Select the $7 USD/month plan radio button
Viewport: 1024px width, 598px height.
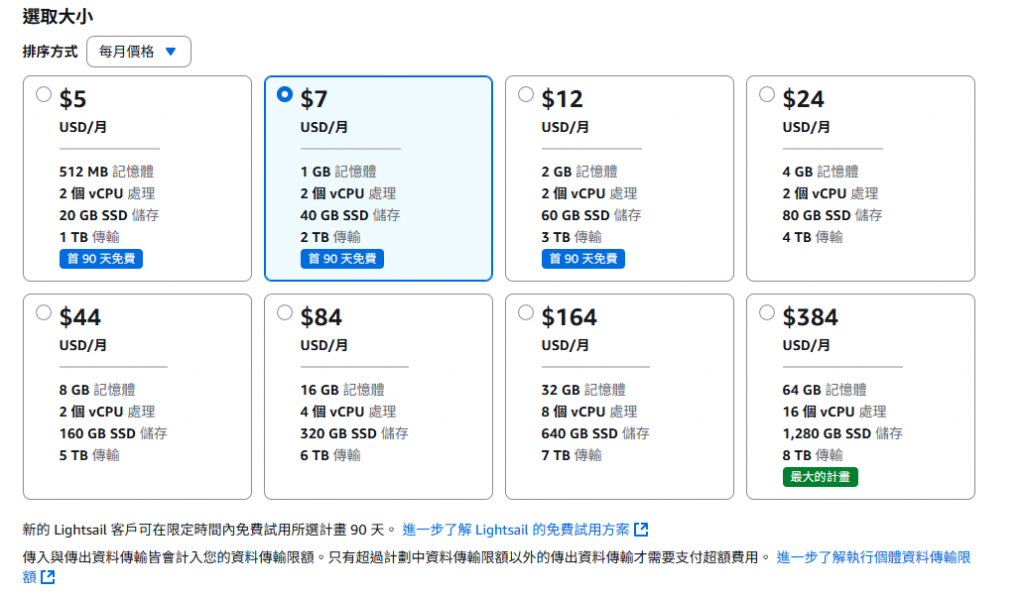[x=285, y=95]
